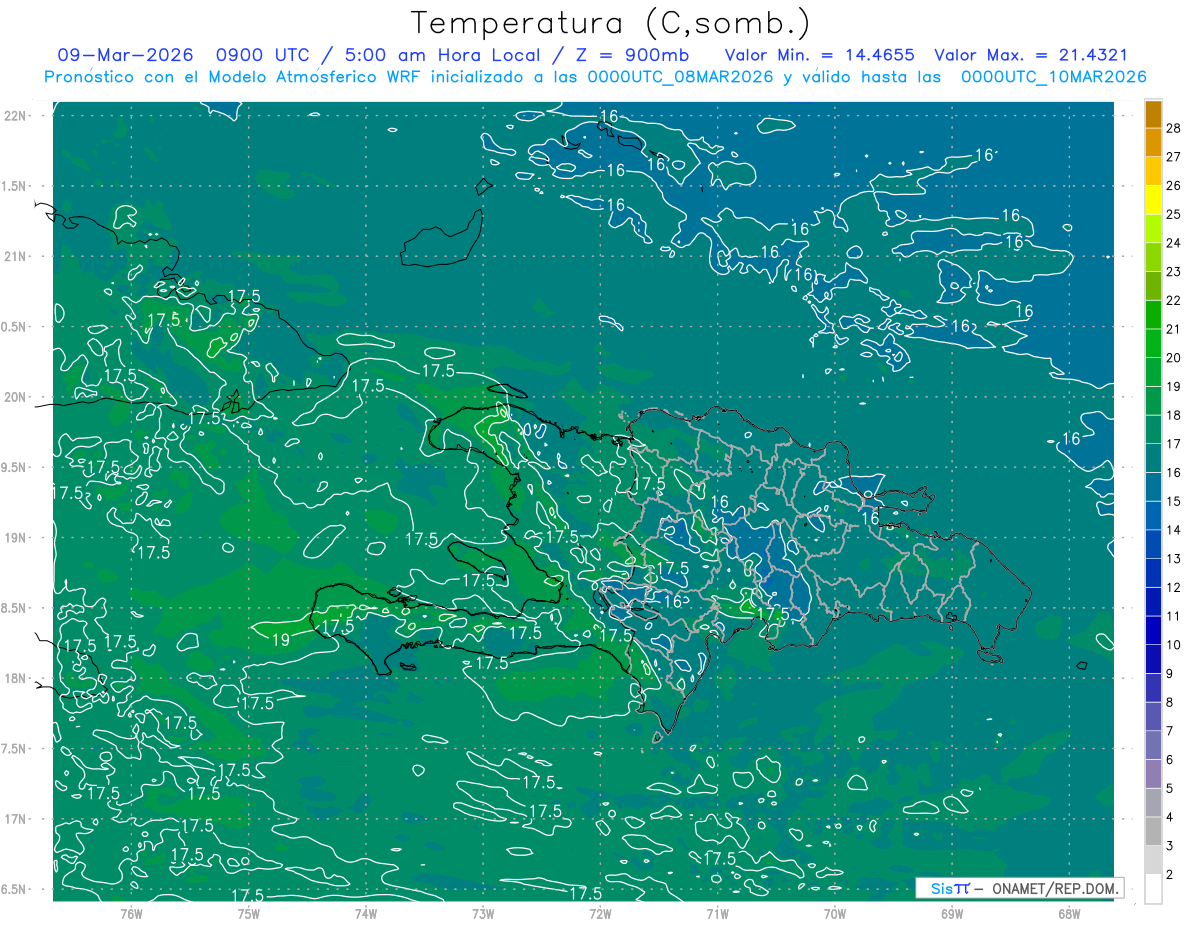Click the title 'Temperatura (C,somb.)'
1200x927 pixels.
click(611, 23)
